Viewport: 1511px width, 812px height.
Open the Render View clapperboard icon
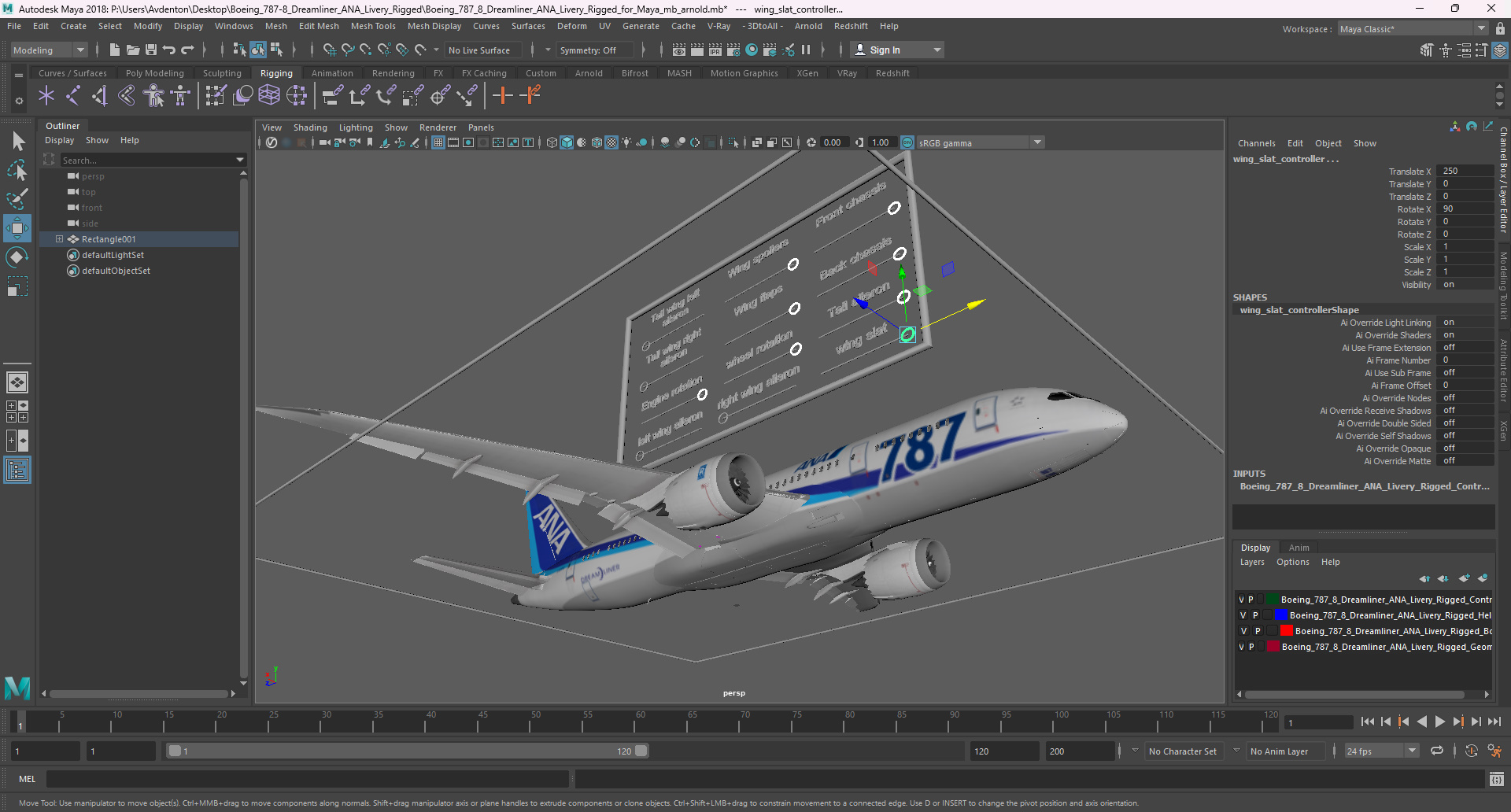click(679, 50)
